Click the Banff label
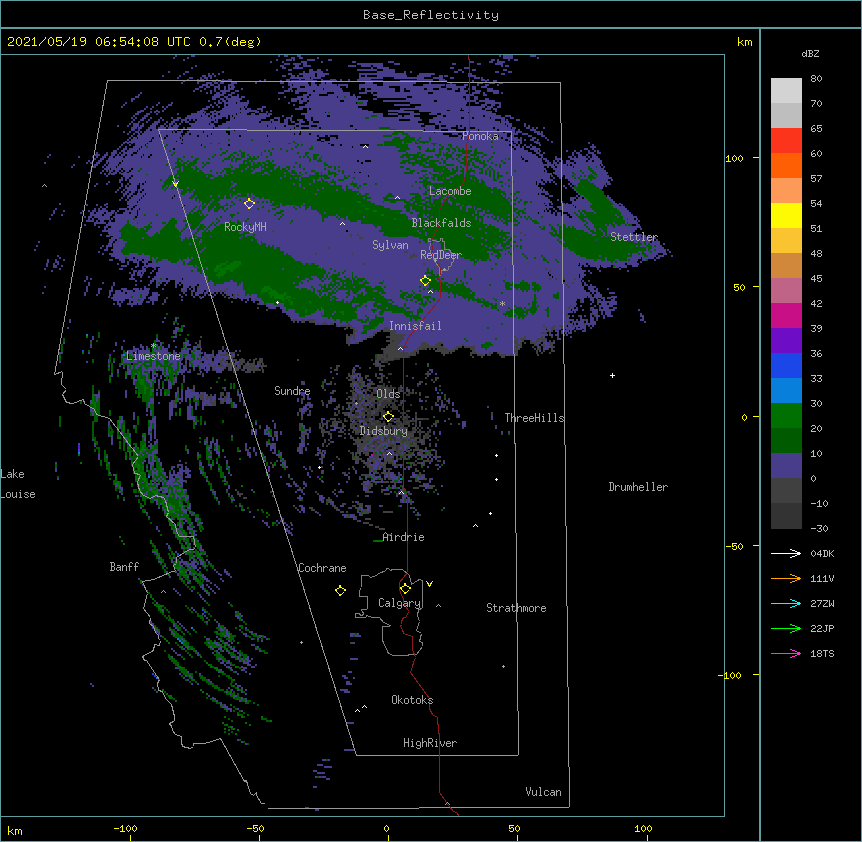 click(124, 567)
